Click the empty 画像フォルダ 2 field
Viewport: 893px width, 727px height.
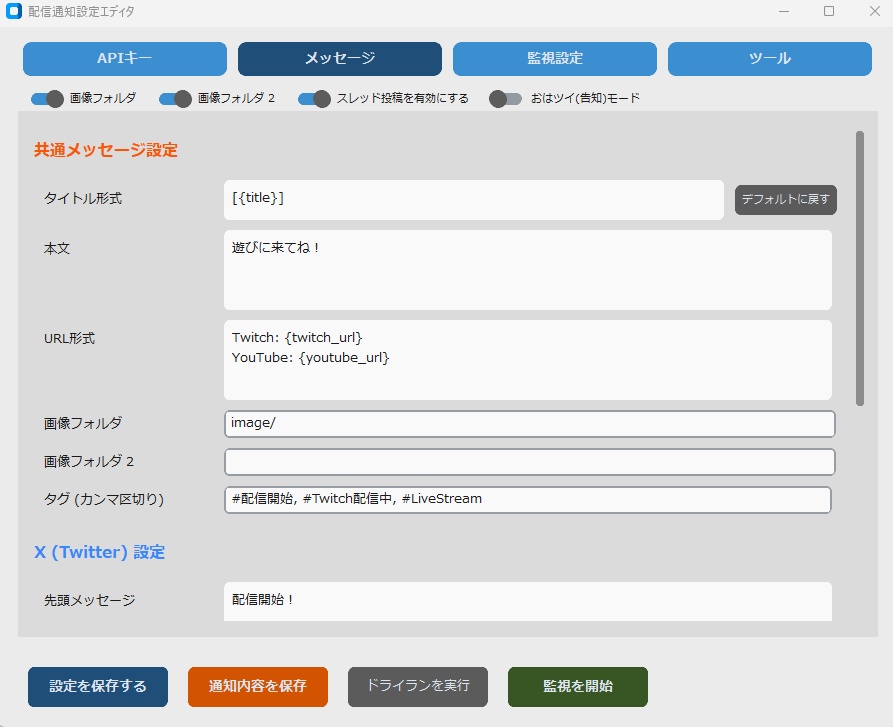pos(530,462)
